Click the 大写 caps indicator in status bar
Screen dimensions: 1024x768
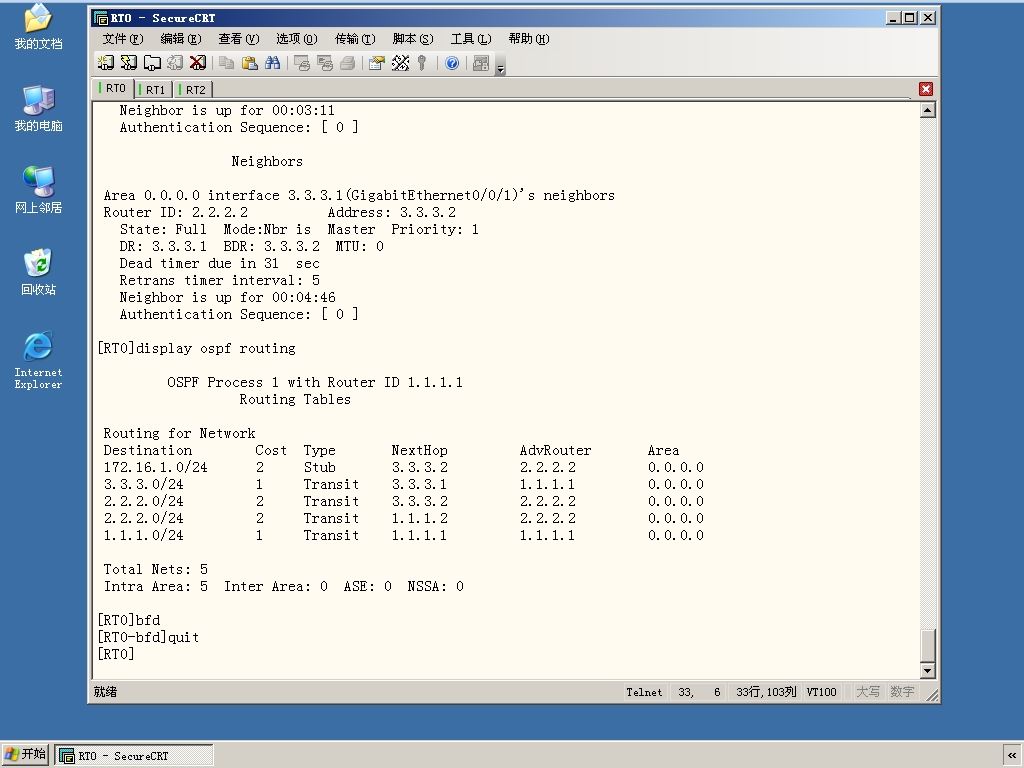coord(868,692)
